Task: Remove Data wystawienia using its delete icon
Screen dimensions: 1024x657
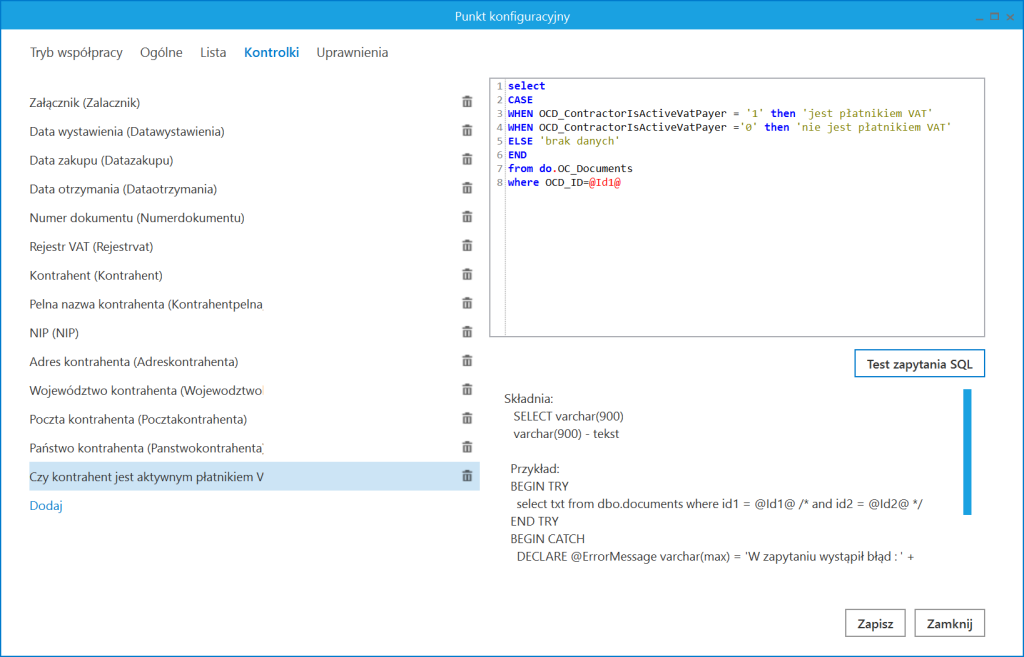Action: tap(466, 129)
